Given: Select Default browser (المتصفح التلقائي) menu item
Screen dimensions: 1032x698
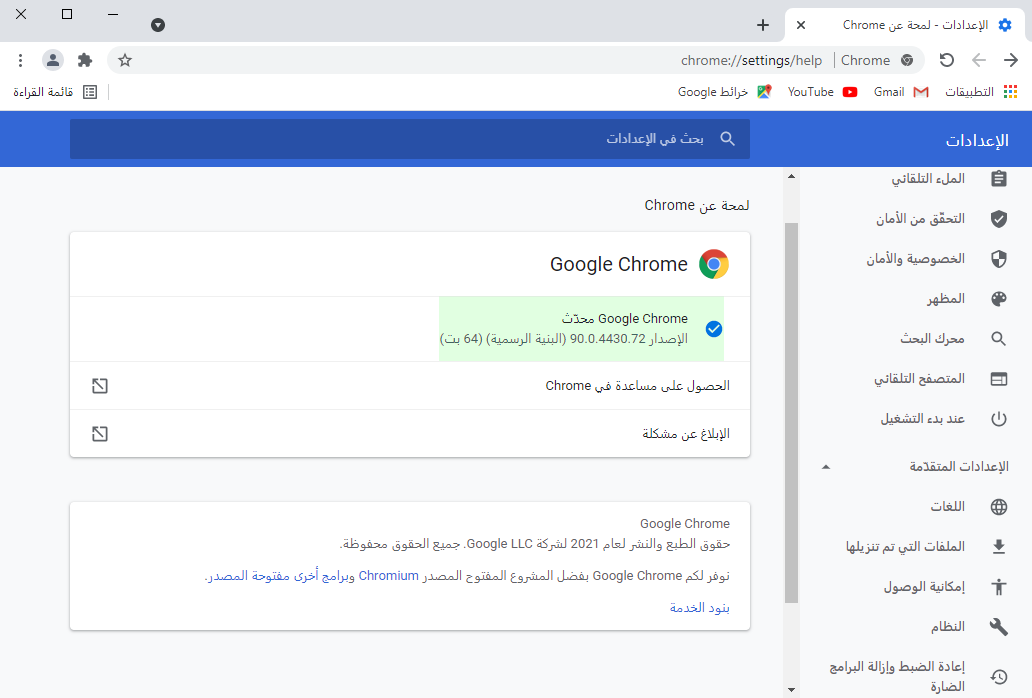Looking at the screenshot, I should [919, 379].
